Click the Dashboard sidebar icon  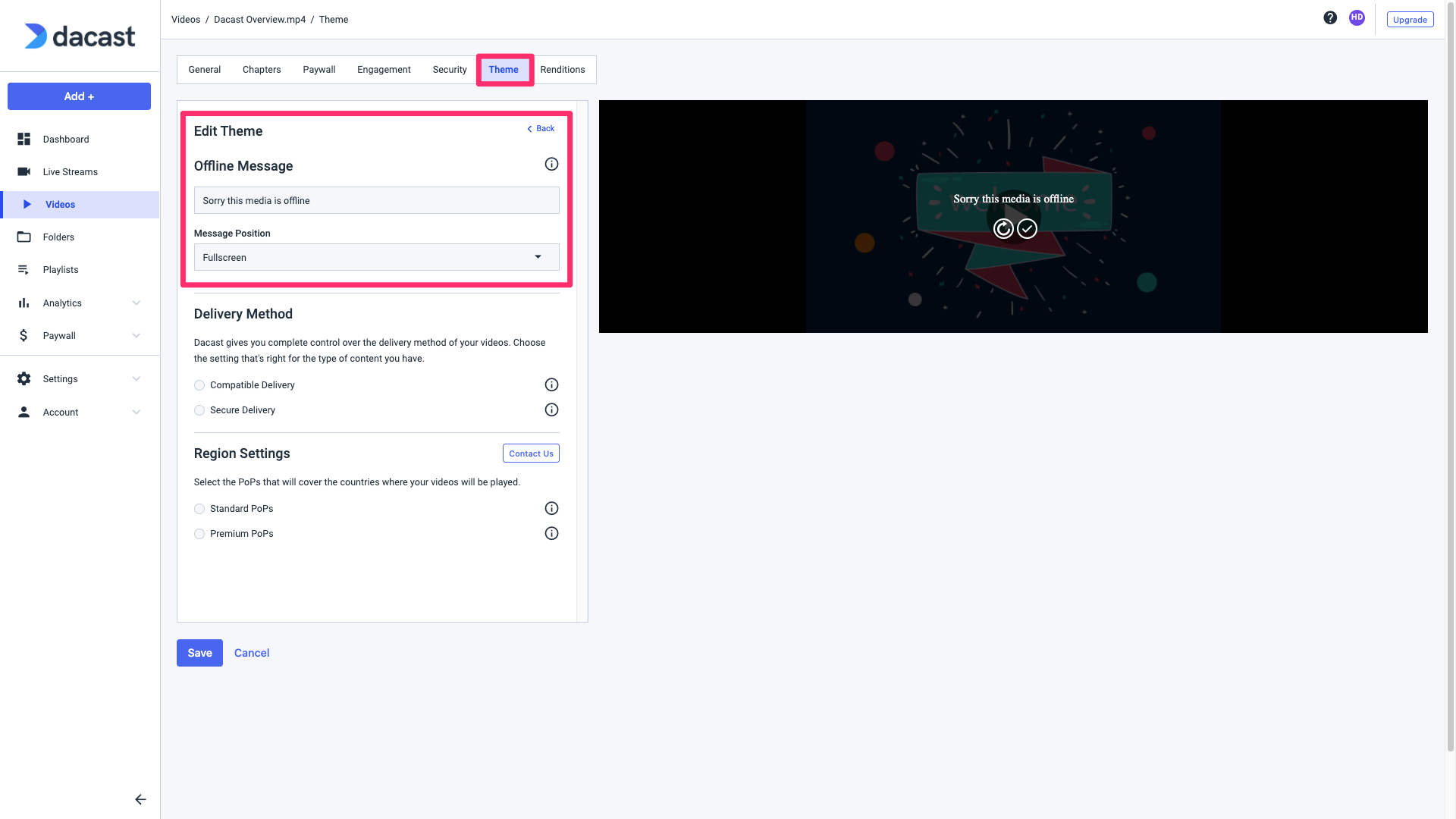click(x=24, y=138)
